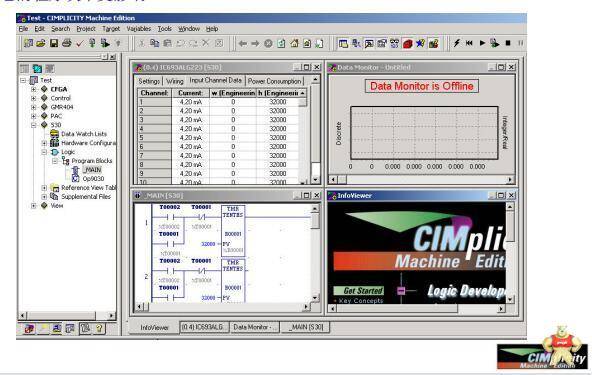
Task: Click the Data Monitor horizontal scrollbar
Action: (x=422, y=180)
